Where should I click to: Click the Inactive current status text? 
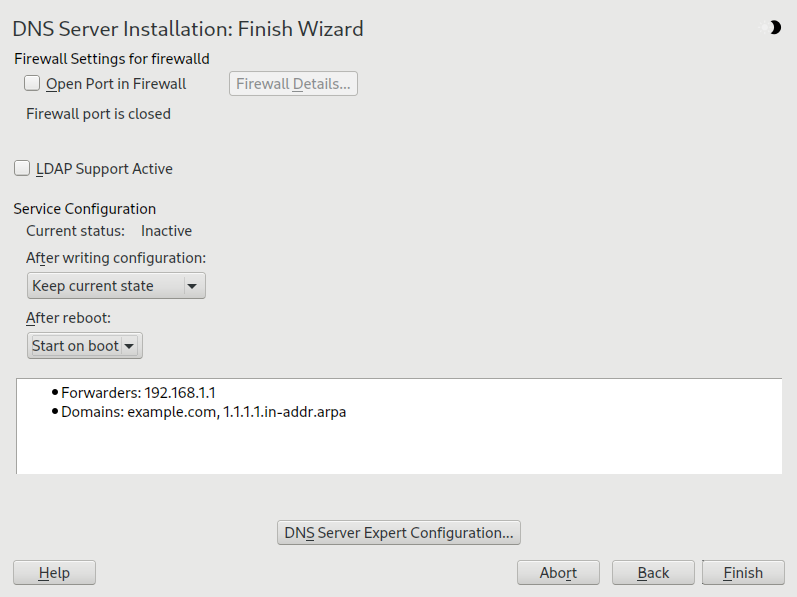tap(166, 231)
